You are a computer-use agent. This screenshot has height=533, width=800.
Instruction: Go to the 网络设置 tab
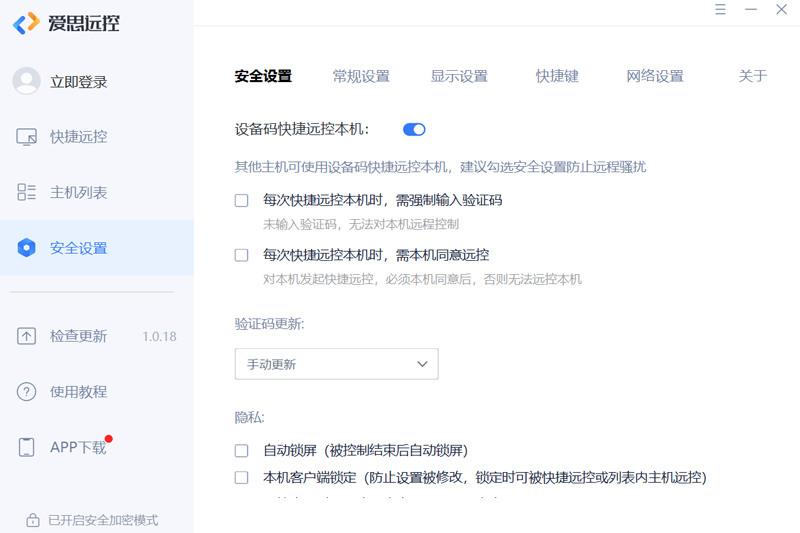point(655,76)
